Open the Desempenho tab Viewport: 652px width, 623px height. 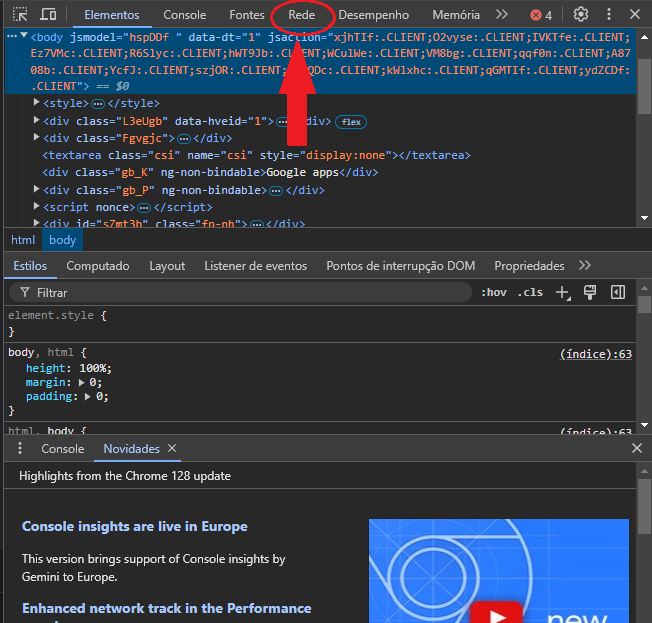[x=373, y=15]
